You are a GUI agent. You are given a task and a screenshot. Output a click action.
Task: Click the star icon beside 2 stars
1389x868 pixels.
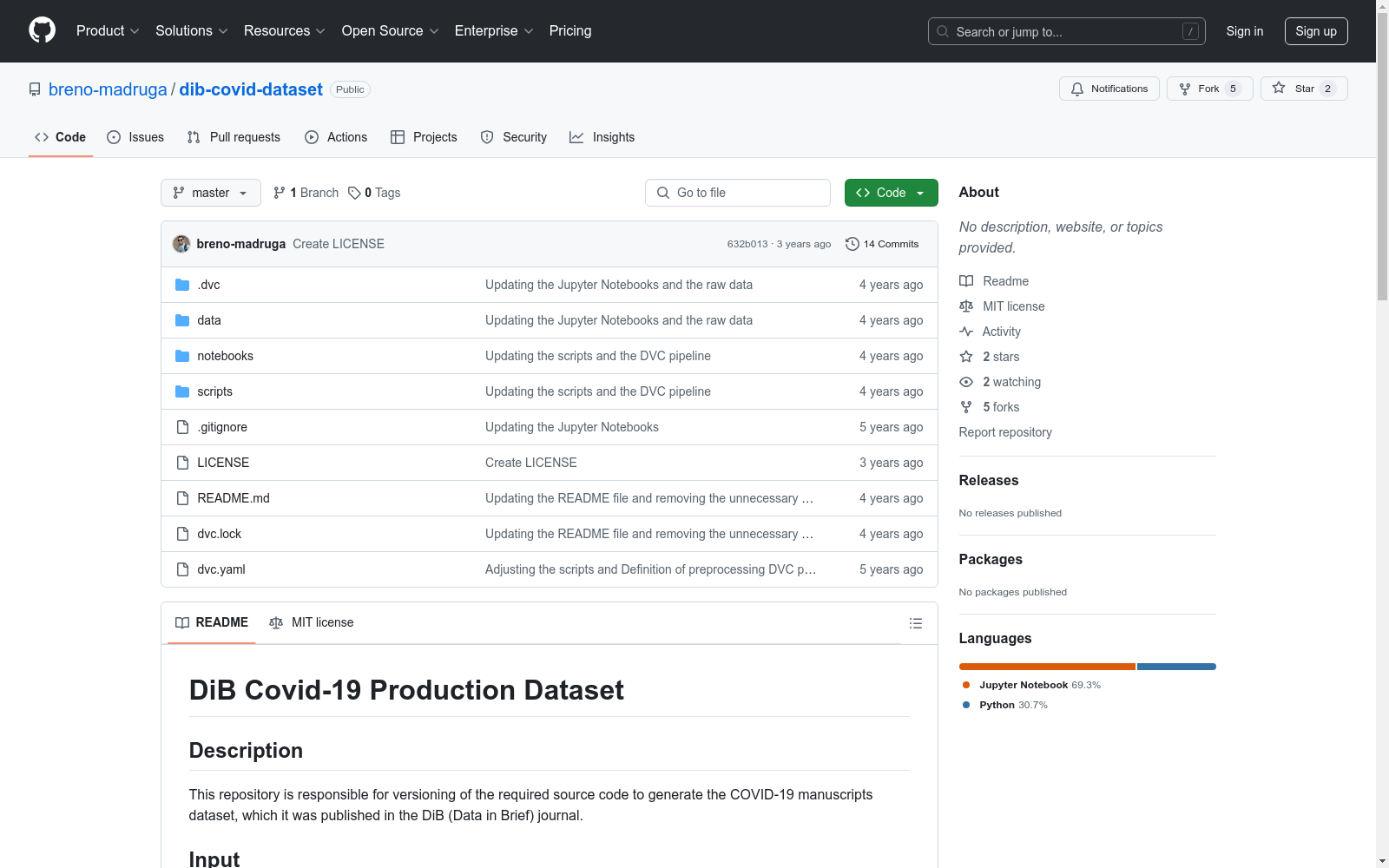[966, 357]
